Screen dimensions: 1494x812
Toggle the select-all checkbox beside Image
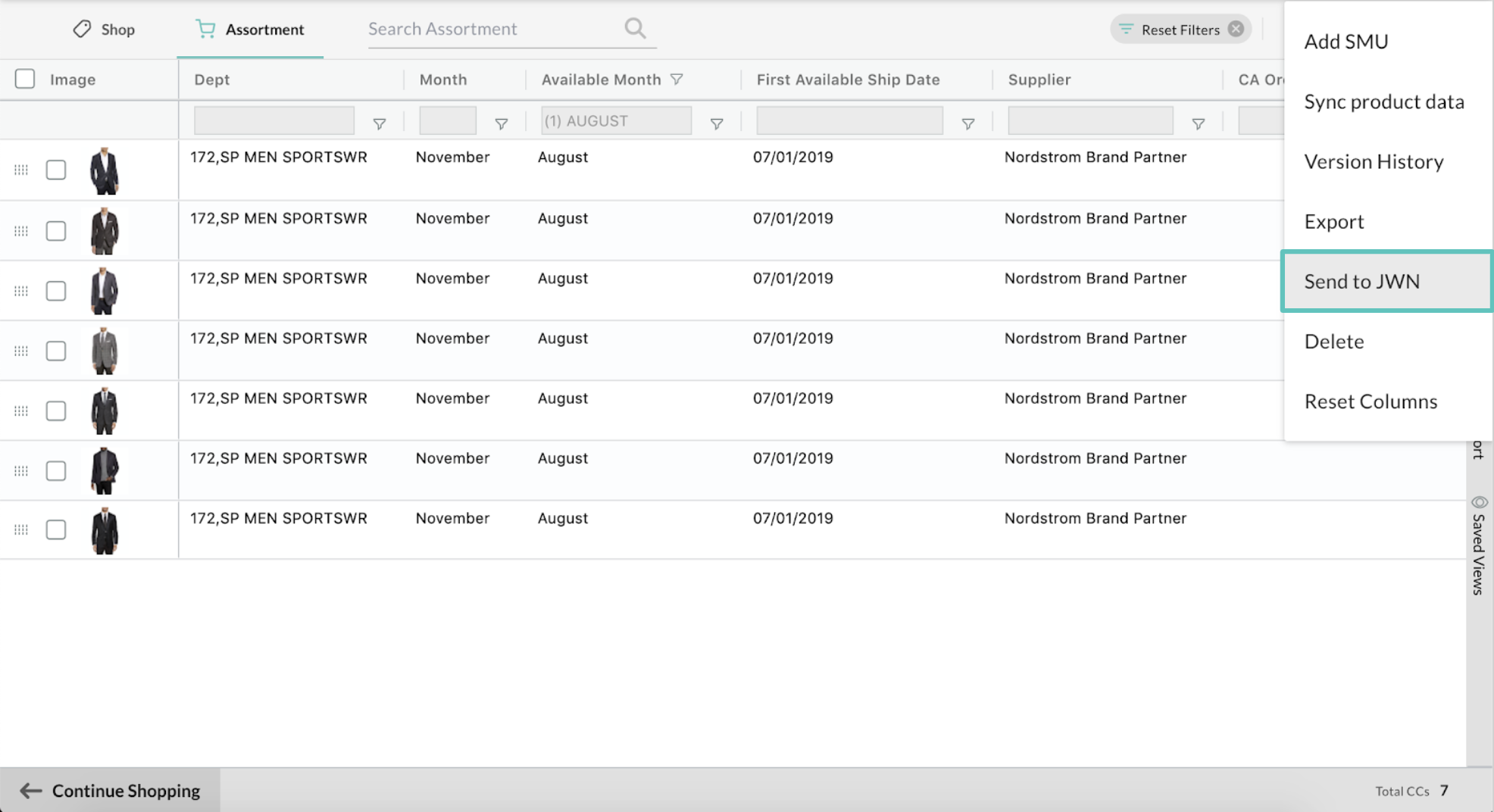click(x=25, y=79)
